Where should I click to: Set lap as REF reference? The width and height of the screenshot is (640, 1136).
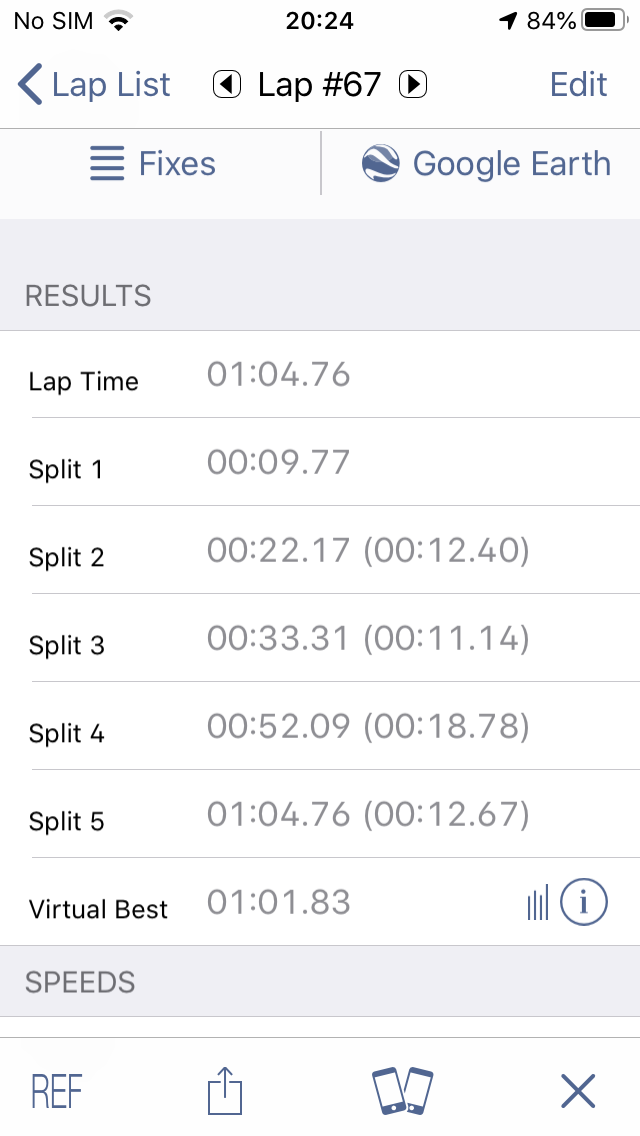click(57, 1092)
